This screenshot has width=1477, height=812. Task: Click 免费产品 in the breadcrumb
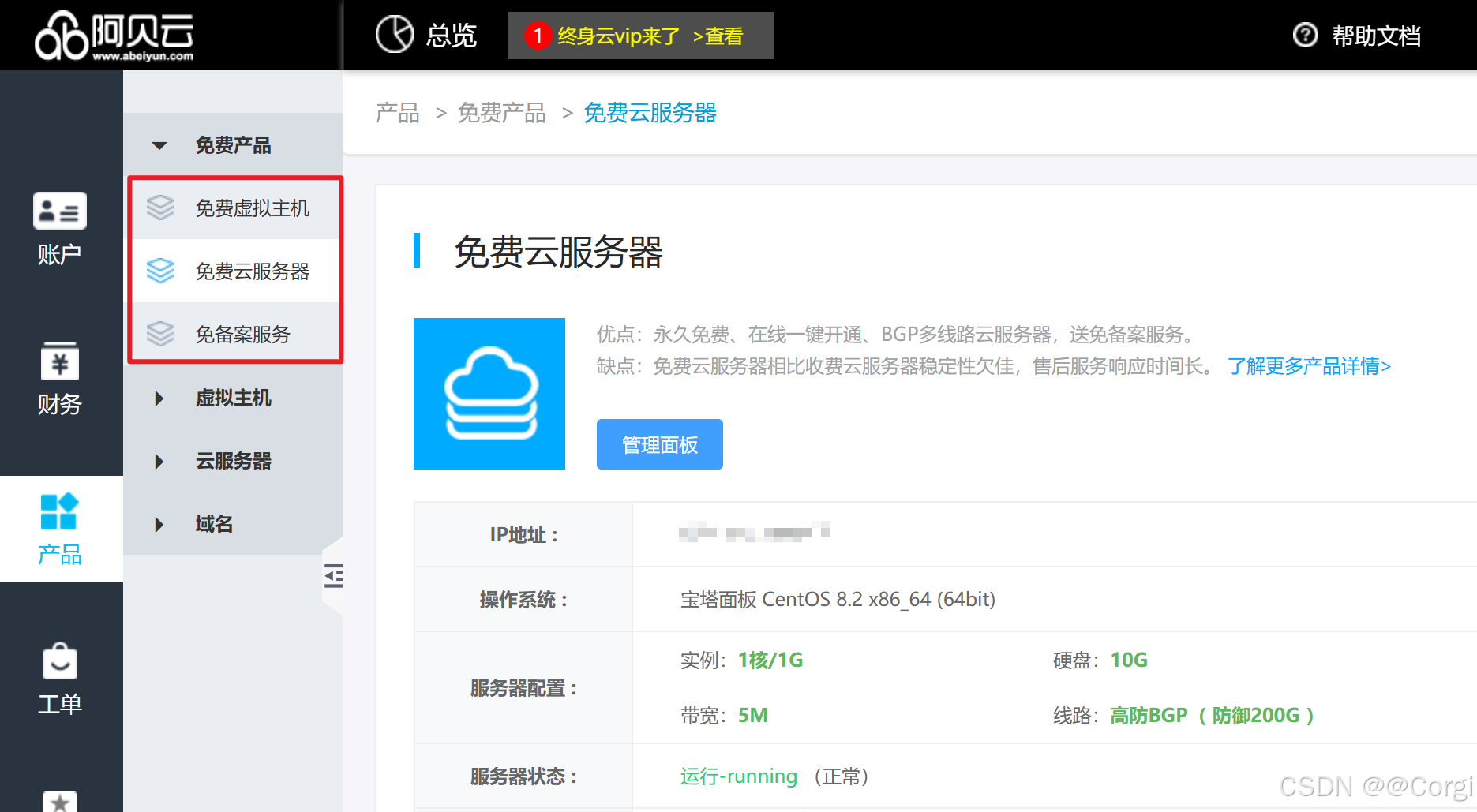(x=501, y=113)
